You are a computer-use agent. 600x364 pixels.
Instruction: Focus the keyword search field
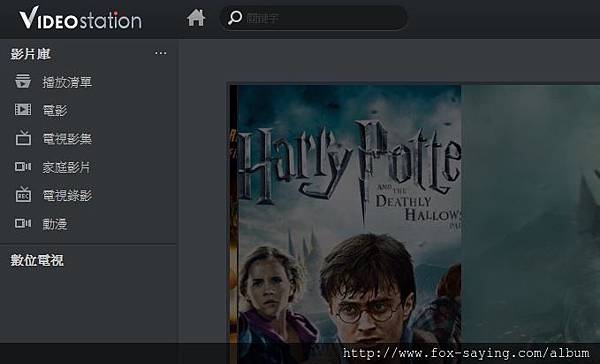[x=313, y=18]
